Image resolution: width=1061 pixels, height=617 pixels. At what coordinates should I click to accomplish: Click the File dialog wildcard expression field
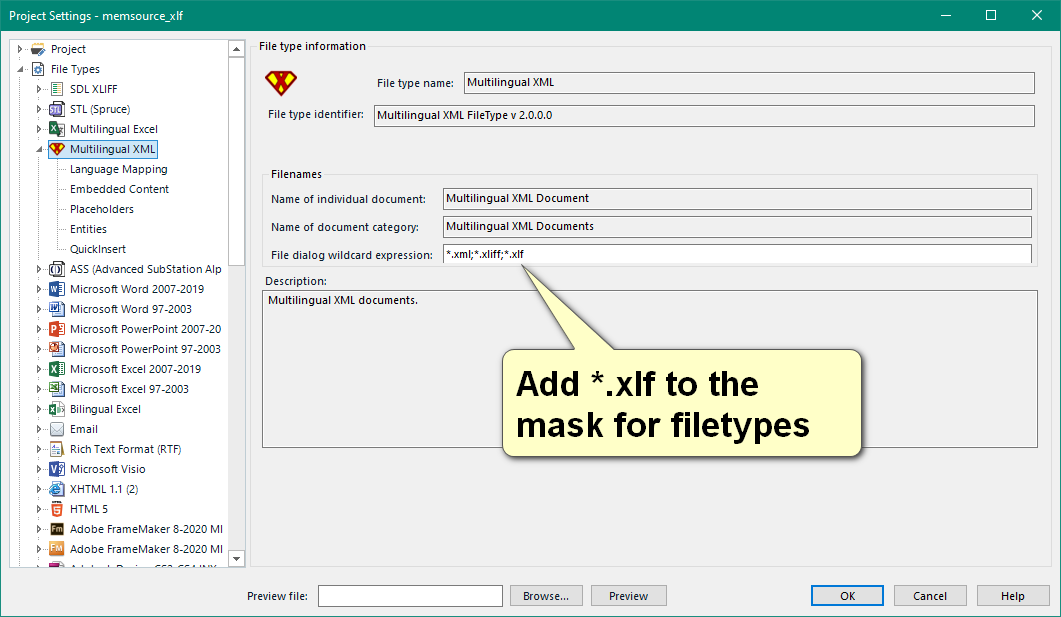click(x=737, y=254)
